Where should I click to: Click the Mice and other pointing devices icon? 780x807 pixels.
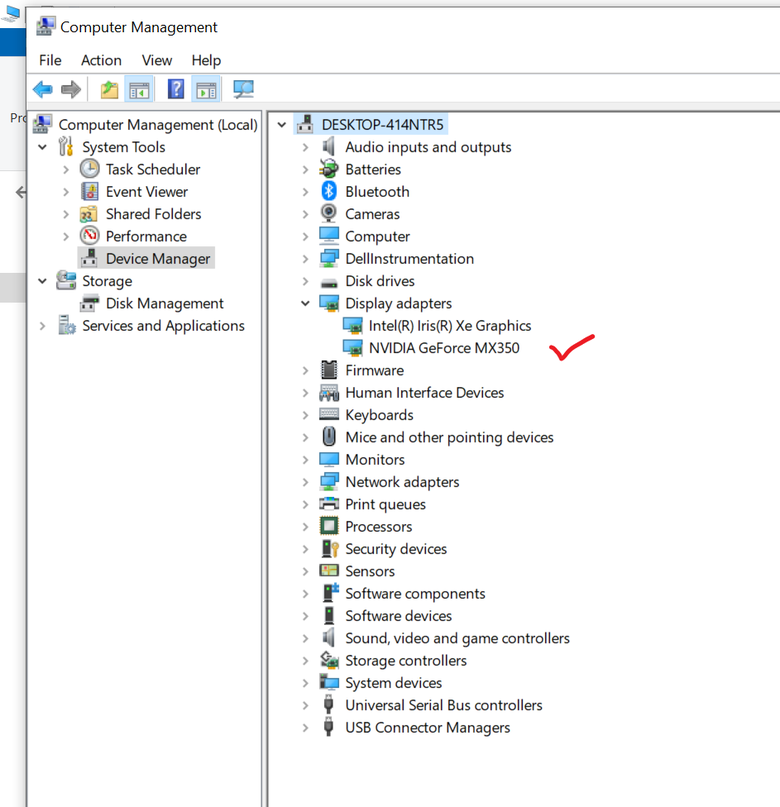point(329,437)
